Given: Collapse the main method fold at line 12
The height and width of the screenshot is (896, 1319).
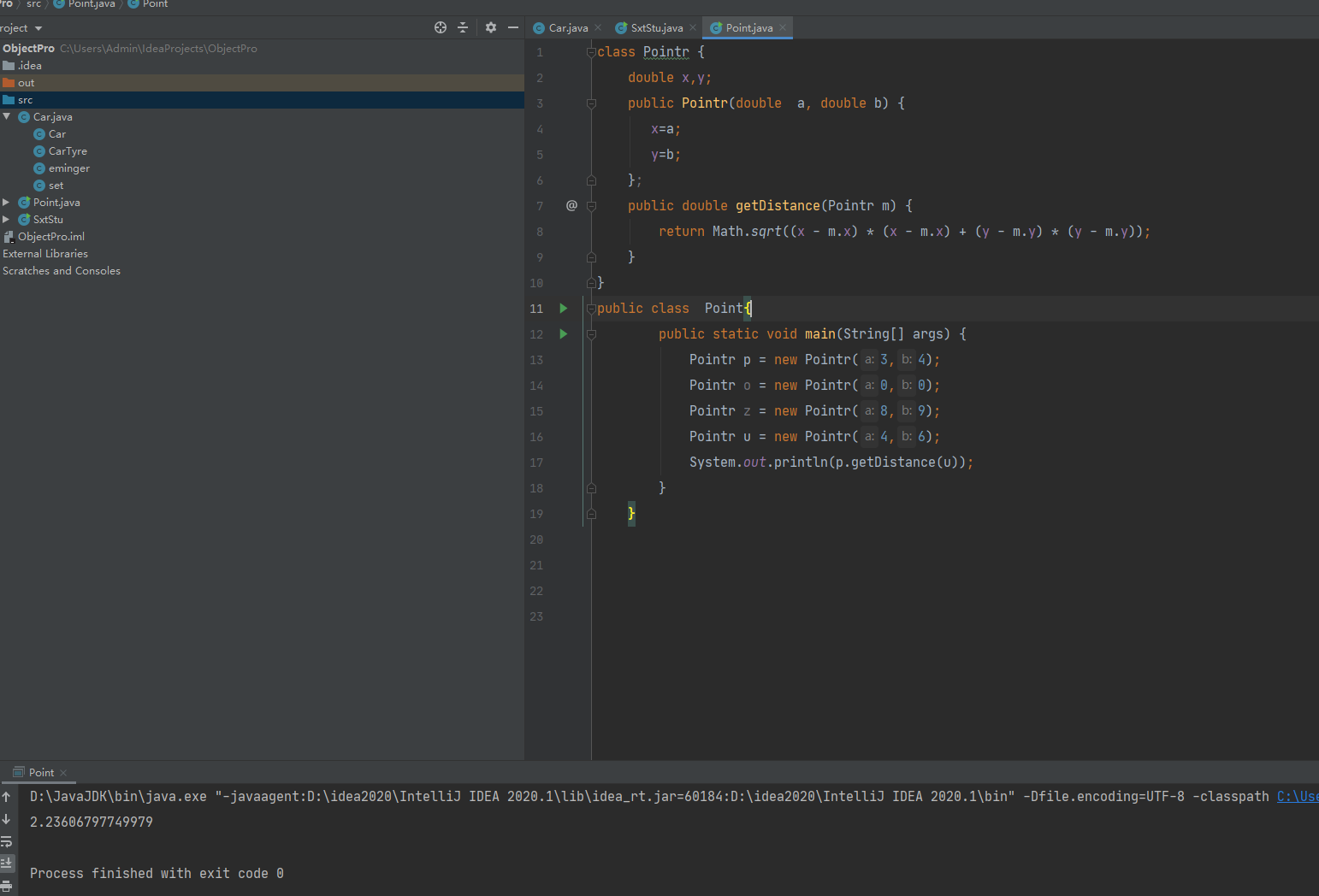Looking at the screenshot, I should tap(591, 334).
